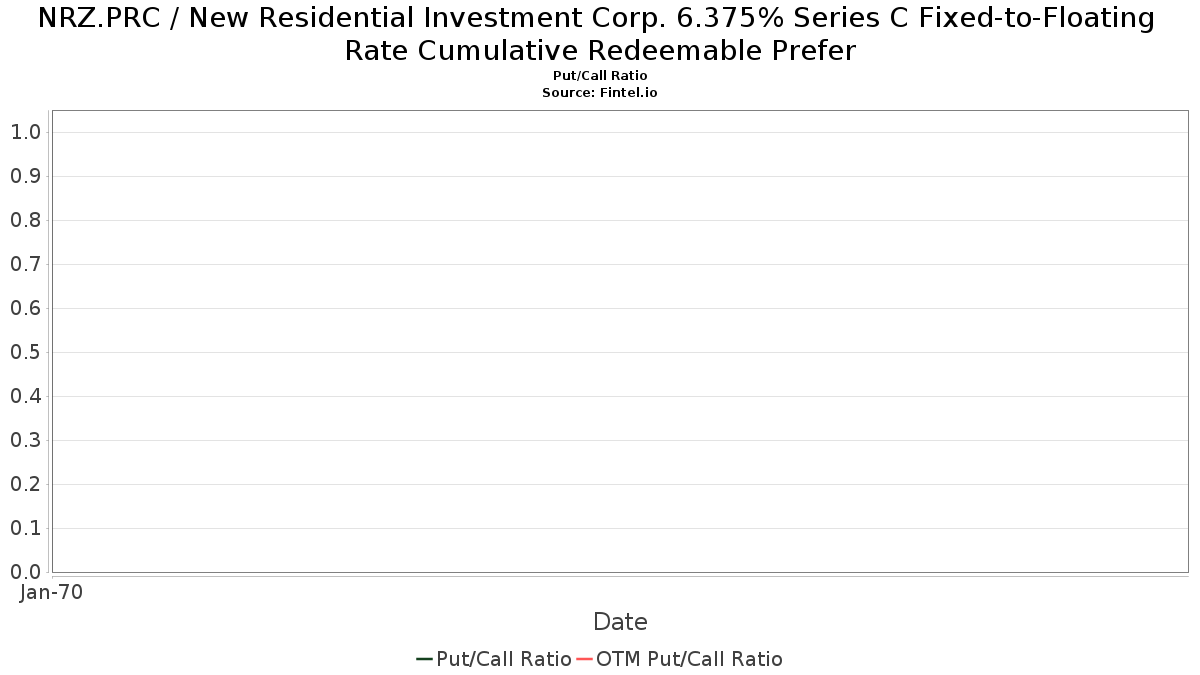The image size is (1200, 675).
Task: Toggle the Put/Call Ratio legend entry
Action: [x=494, y=659]
